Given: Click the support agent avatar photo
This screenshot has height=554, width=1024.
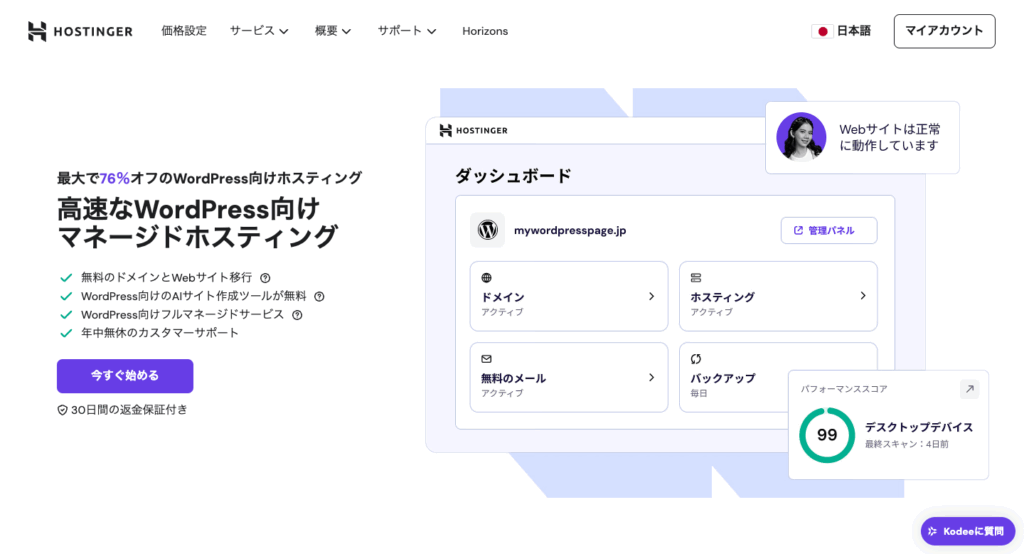Looking at the screenshot, I should pyautogui.click(x=801, y=137).
